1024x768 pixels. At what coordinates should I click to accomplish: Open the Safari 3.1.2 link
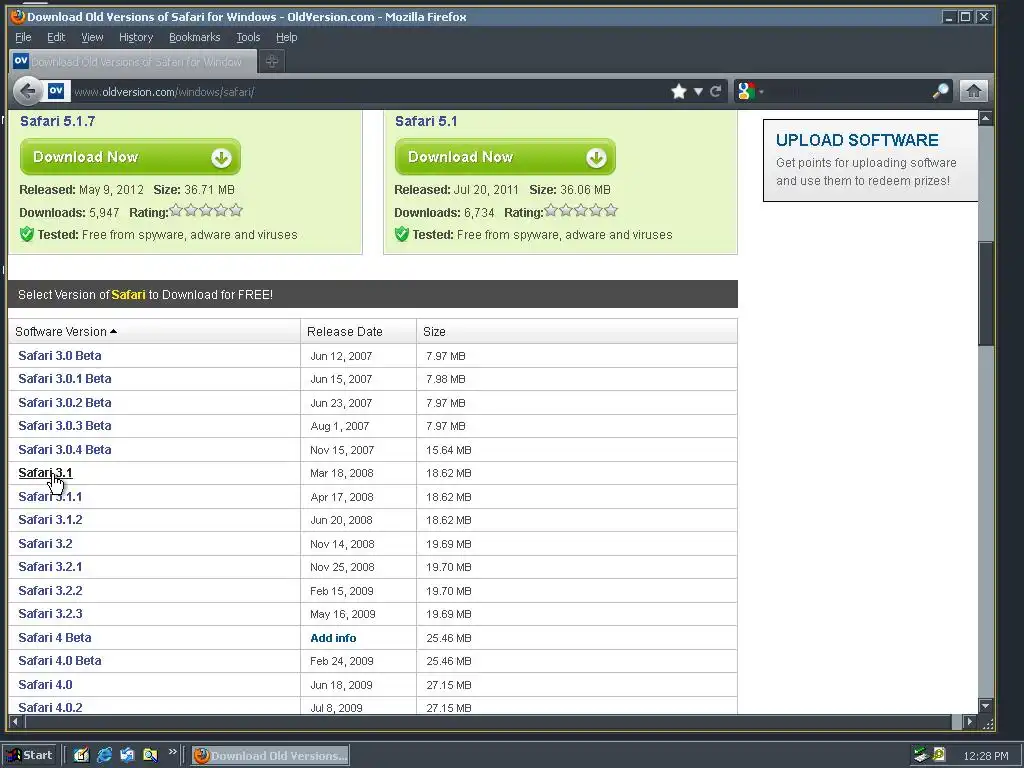pyautogui.click(x=50, y=520)
